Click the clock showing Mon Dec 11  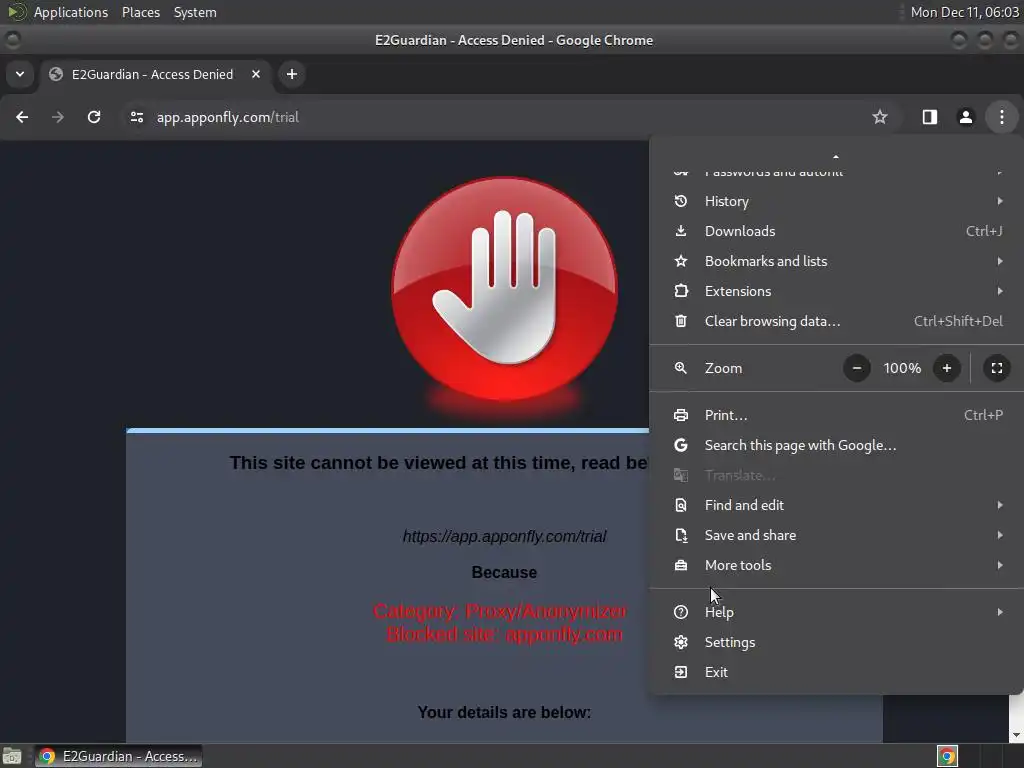(965, 12)
